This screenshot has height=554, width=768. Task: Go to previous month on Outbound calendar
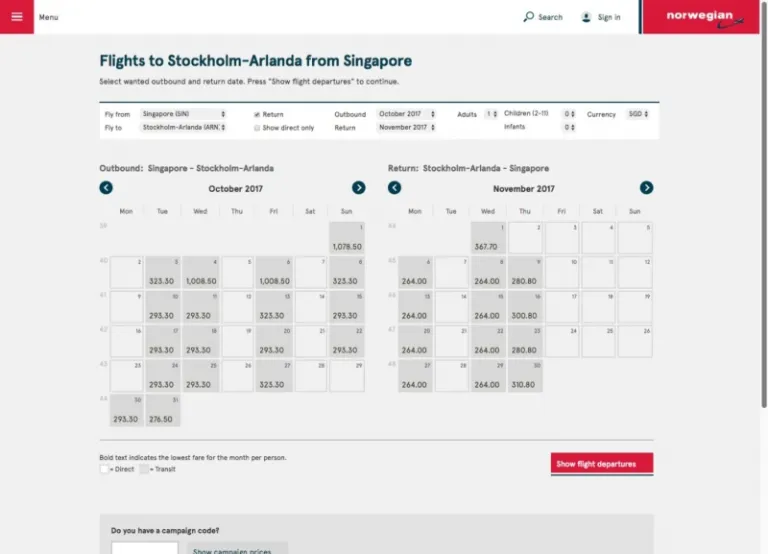click(x=106, y=188)
